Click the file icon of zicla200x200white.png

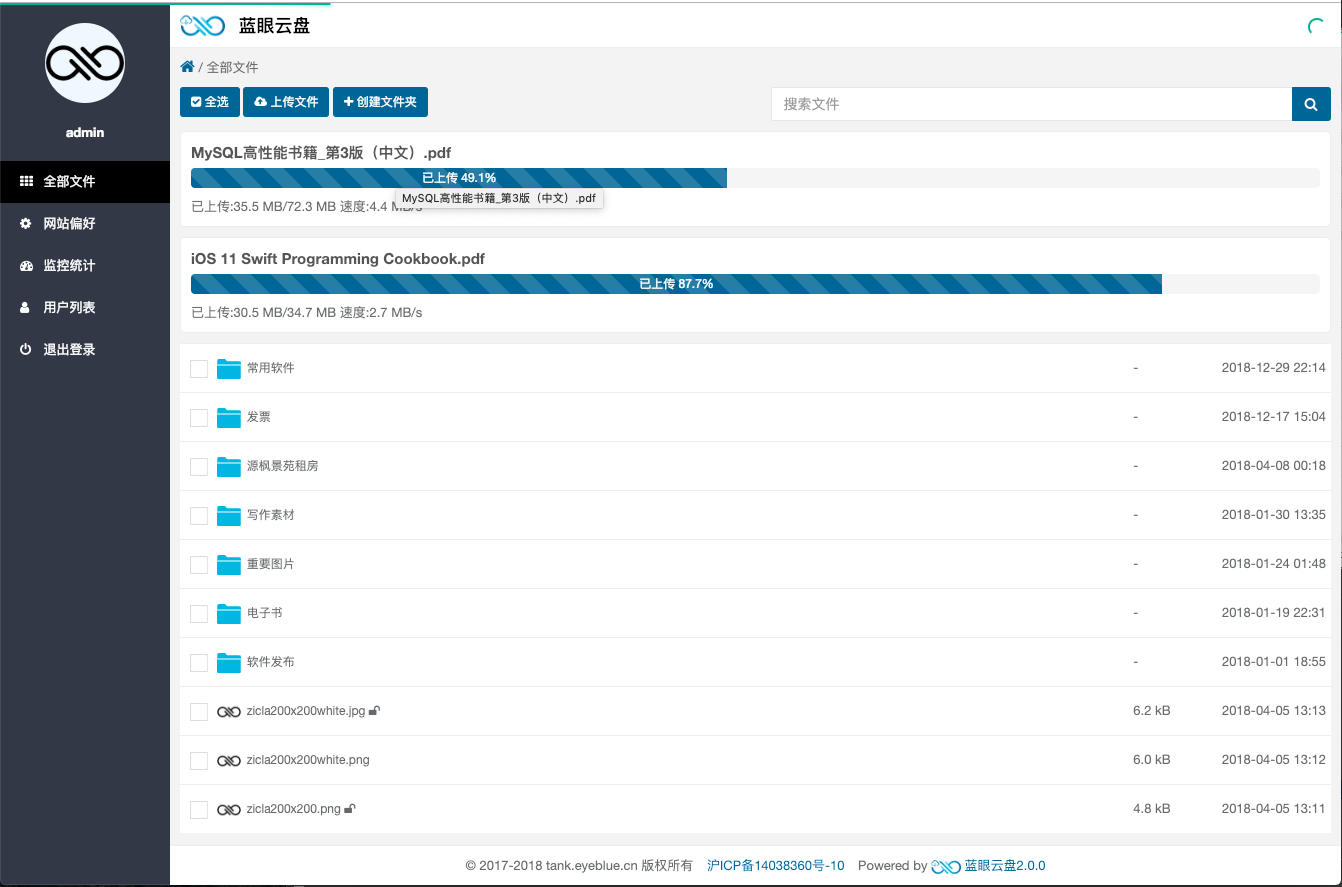pyautogui.click(x=228, y=761)
